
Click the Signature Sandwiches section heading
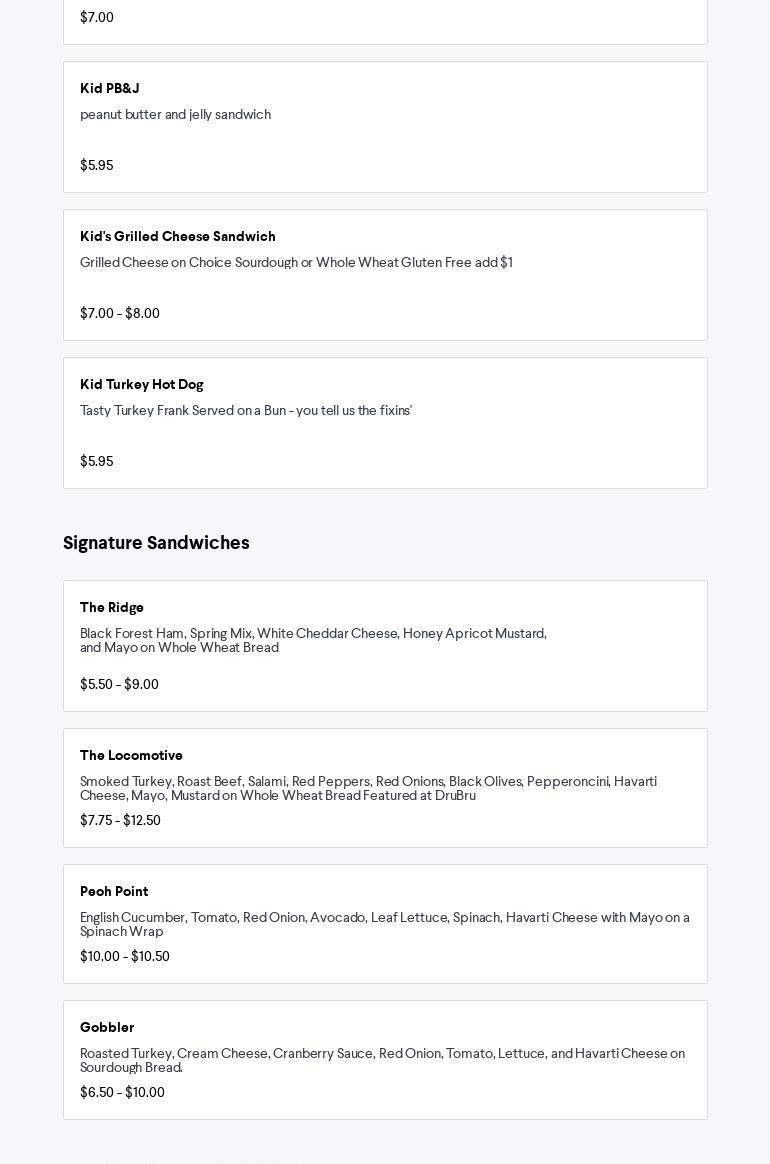click(156, 543)
